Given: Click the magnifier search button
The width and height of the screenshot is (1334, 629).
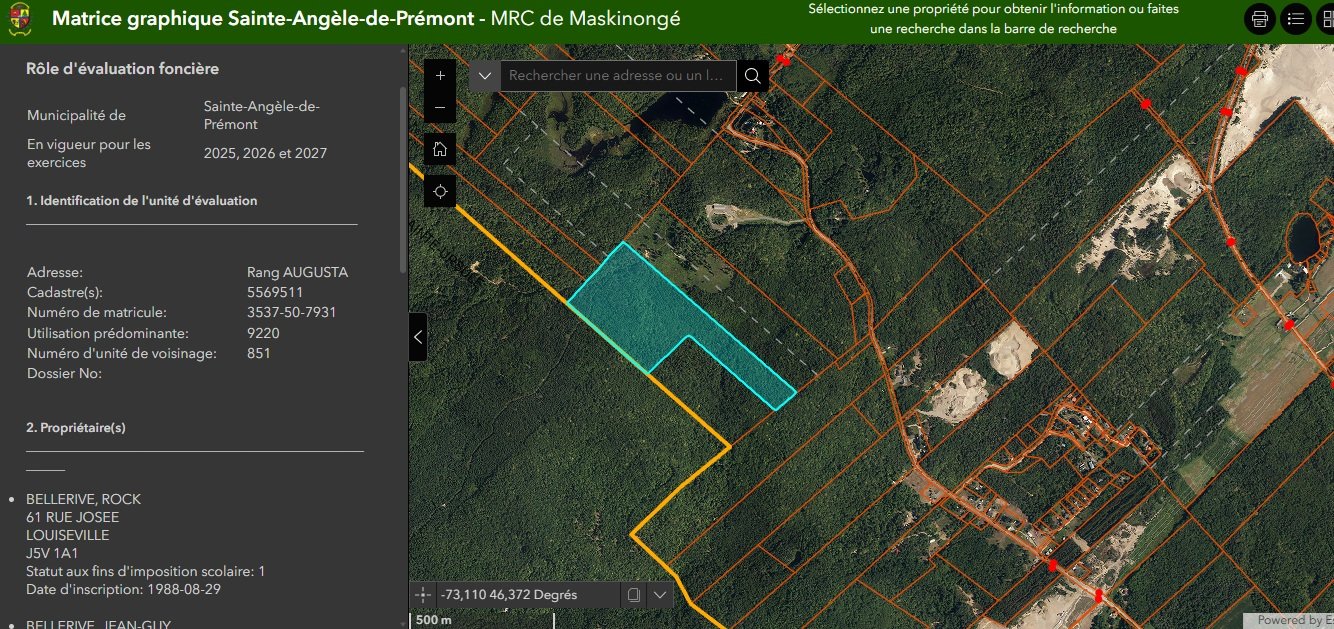Looking at the screenshot, I should click(x=753, y=75).
